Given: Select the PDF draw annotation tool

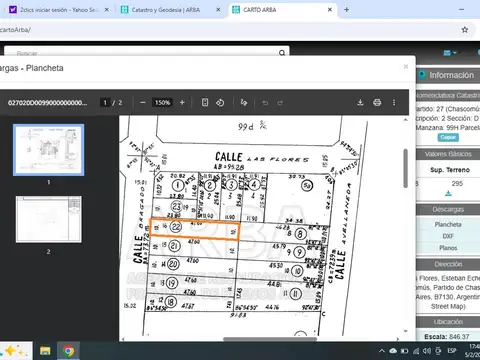Looking at the screenshot, I should click(x=244, y=103).
